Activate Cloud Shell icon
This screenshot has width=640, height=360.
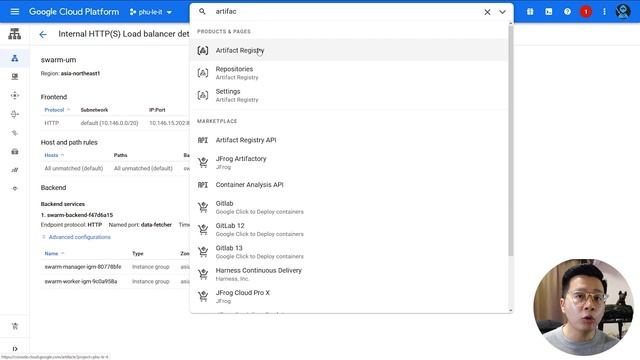tap(549, 11)
